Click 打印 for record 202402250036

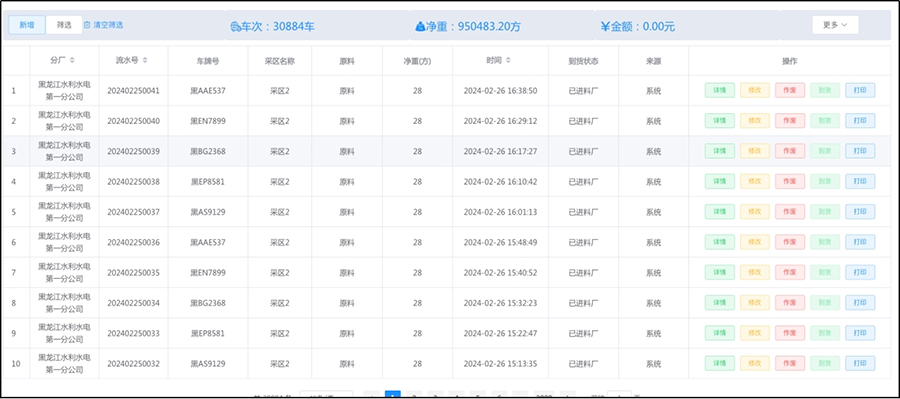click(860, 242)
